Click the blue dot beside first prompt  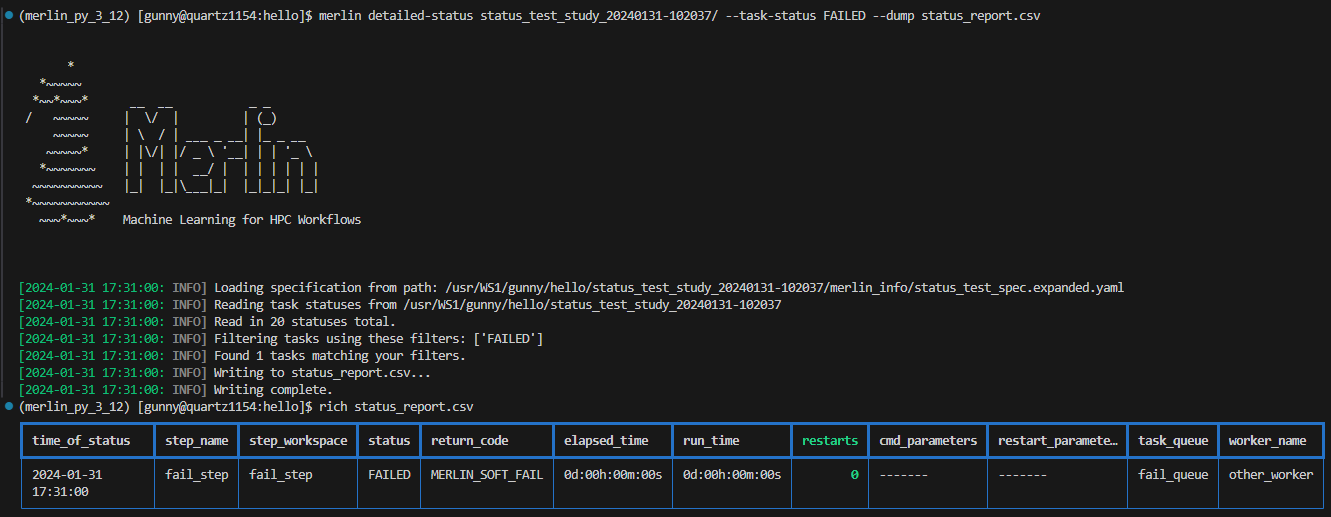point(8,17)
